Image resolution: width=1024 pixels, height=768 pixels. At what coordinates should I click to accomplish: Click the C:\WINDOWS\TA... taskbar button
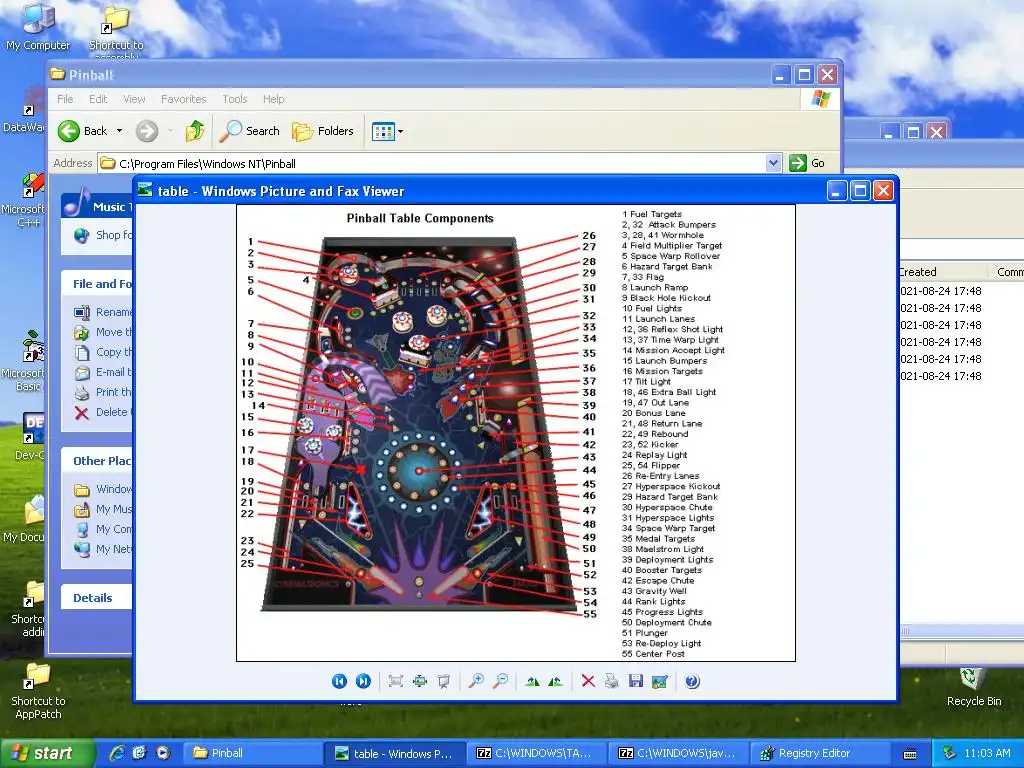[534, 753]
